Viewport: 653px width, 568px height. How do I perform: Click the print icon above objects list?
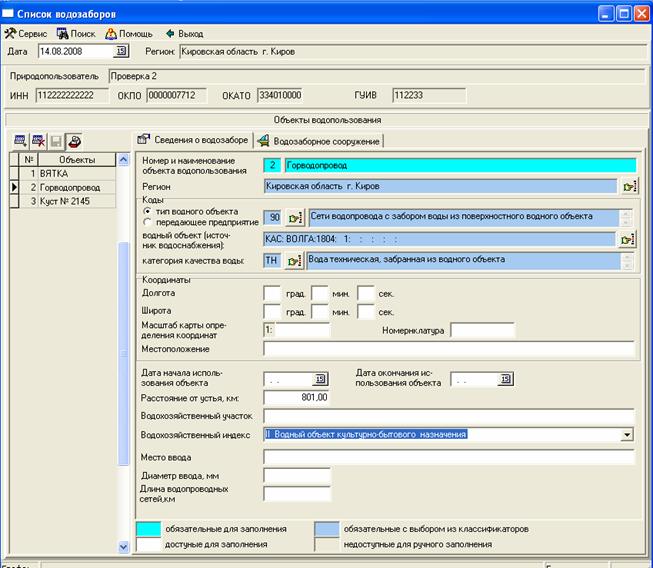(75, 141)
